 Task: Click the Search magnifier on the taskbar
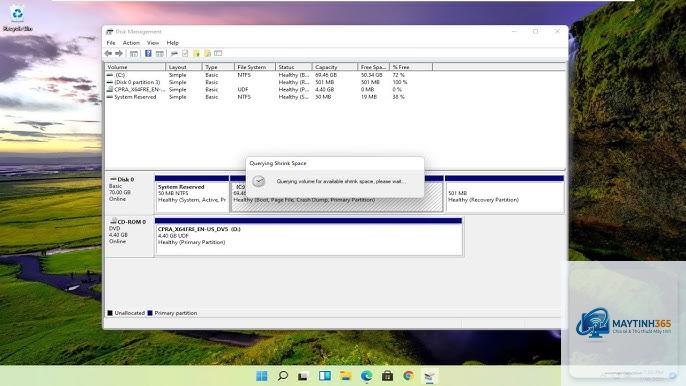point(283,375)
